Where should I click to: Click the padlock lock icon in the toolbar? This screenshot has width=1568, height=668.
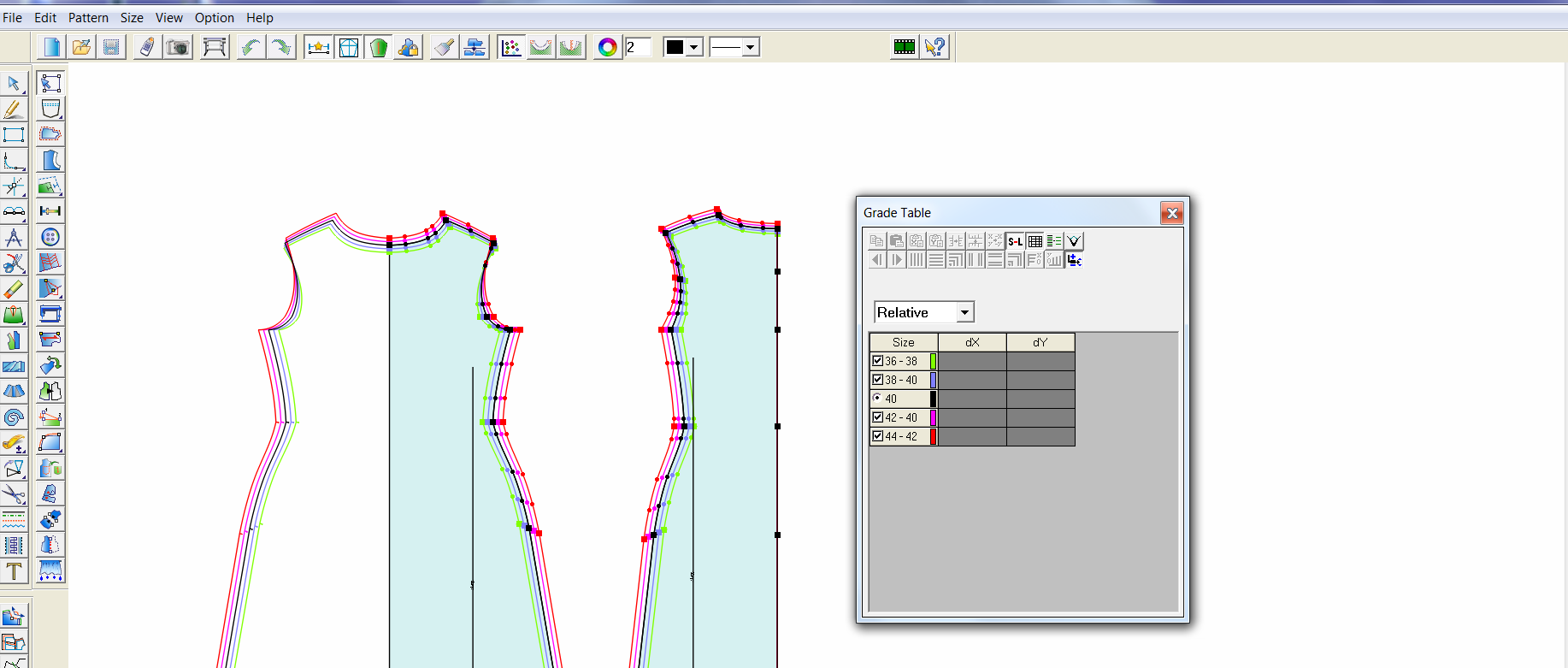(409, 47)
